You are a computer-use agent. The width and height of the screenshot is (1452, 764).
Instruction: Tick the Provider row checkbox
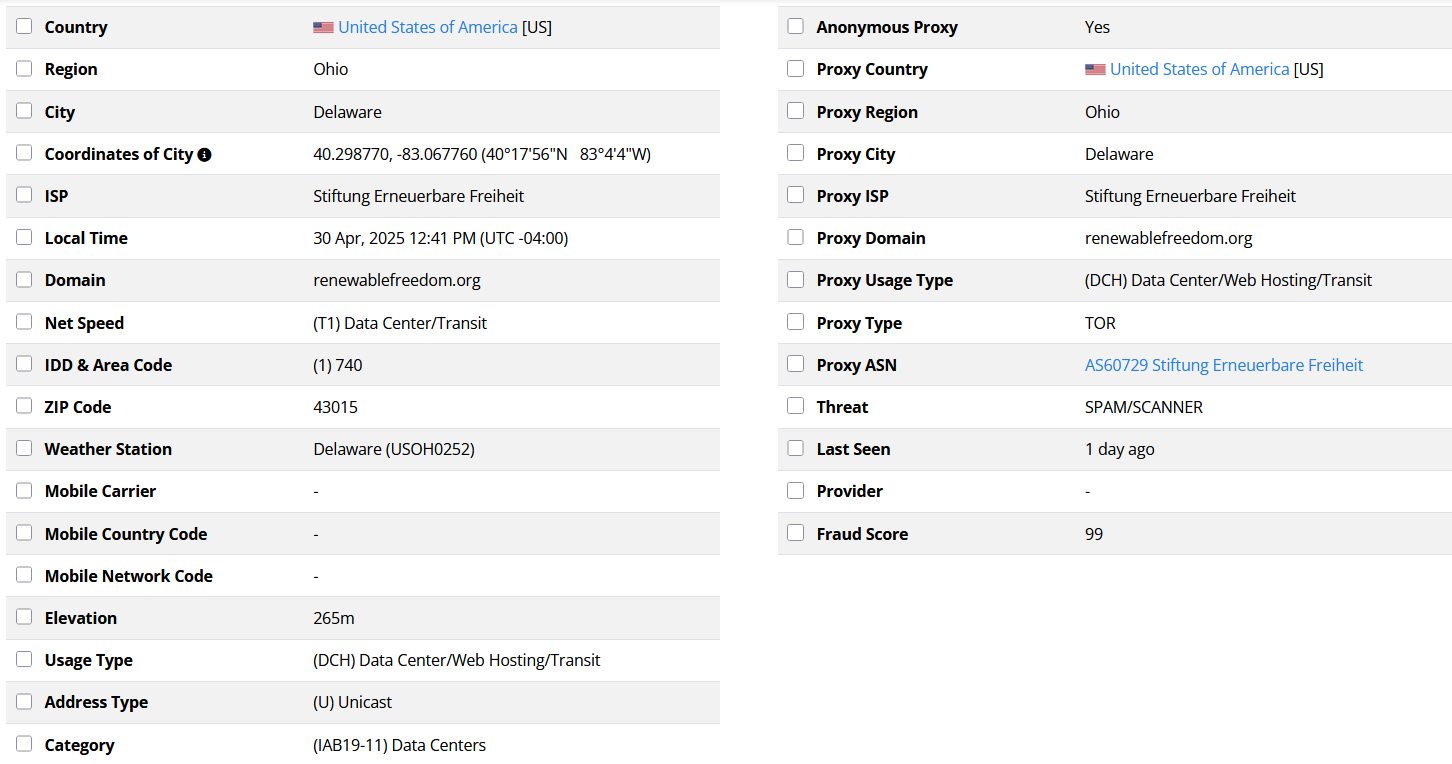tap(796, 490)
